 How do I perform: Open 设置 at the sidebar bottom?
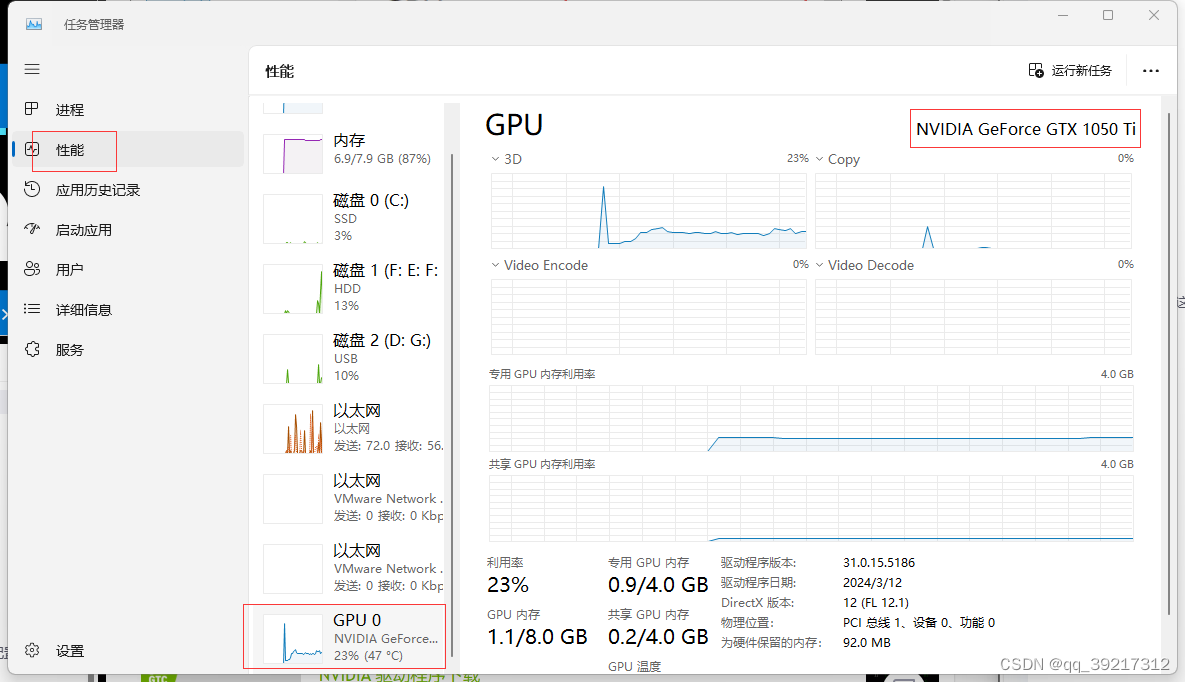coord(128,650)
